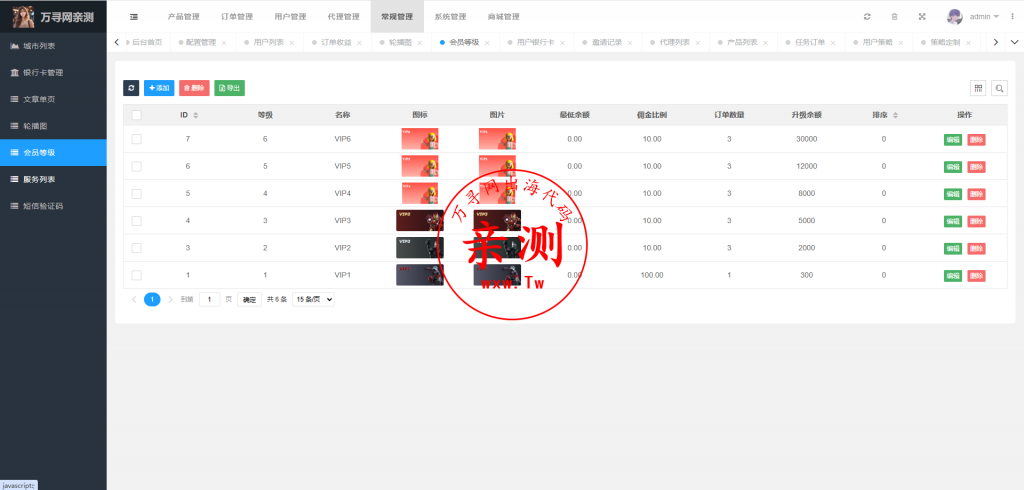Click the blue 添加 add button
1024x490 pixels.
[x=159, y=88]
